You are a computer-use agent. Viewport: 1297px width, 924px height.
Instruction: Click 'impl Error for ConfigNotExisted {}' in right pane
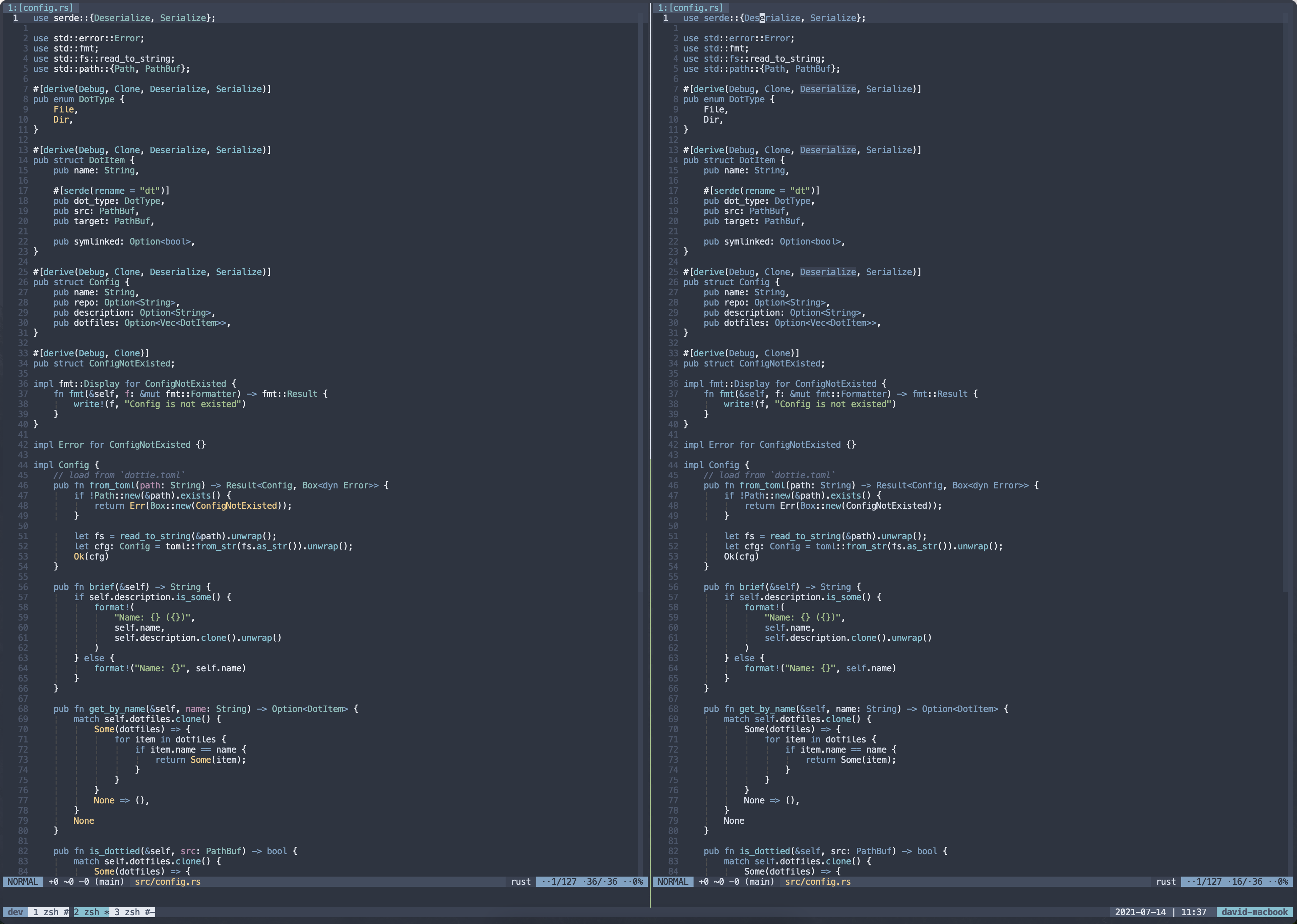[x=770, y=444]
